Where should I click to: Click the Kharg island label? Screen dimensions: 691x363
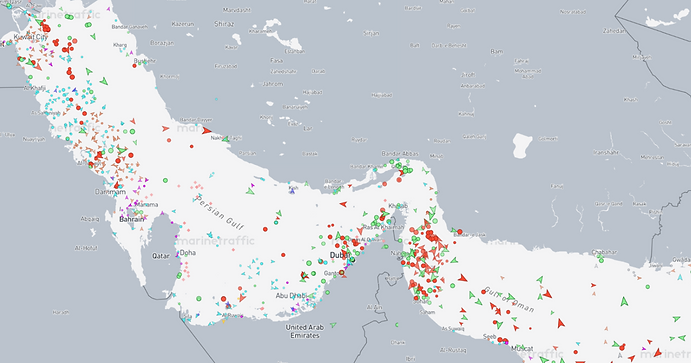point(120,45)
